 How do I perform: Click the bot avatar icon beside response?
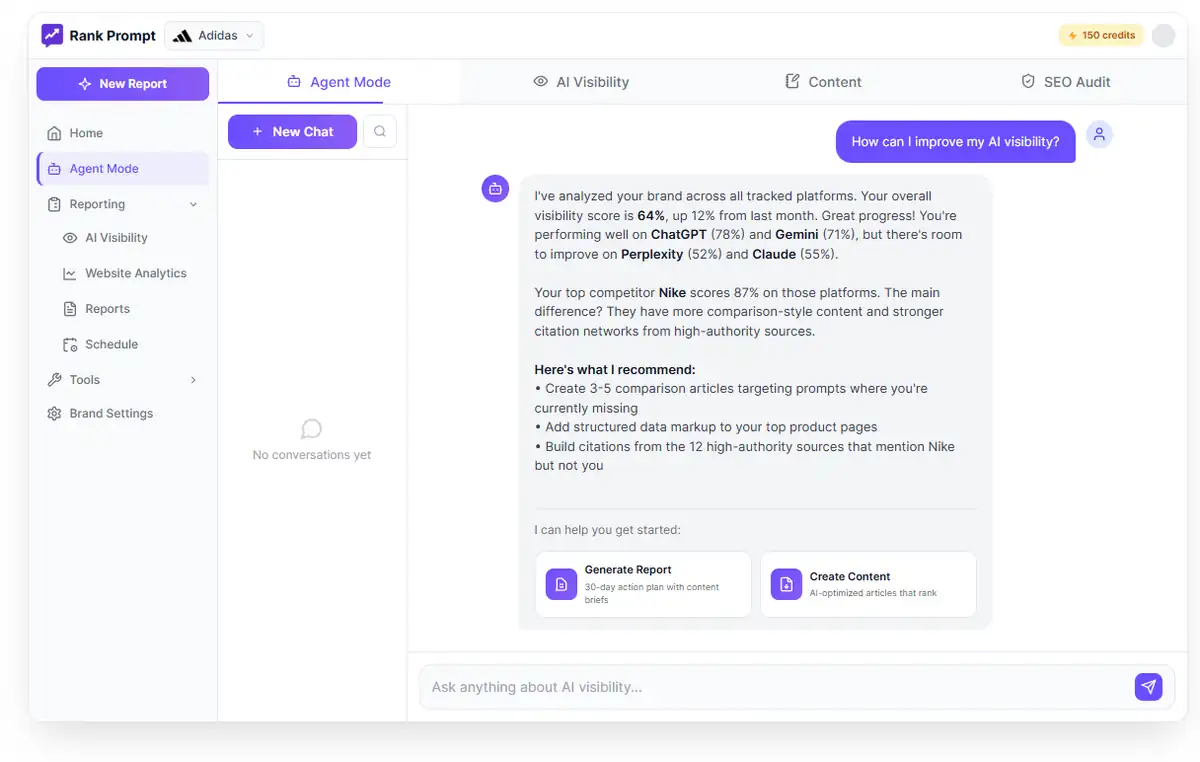point(495,188)
